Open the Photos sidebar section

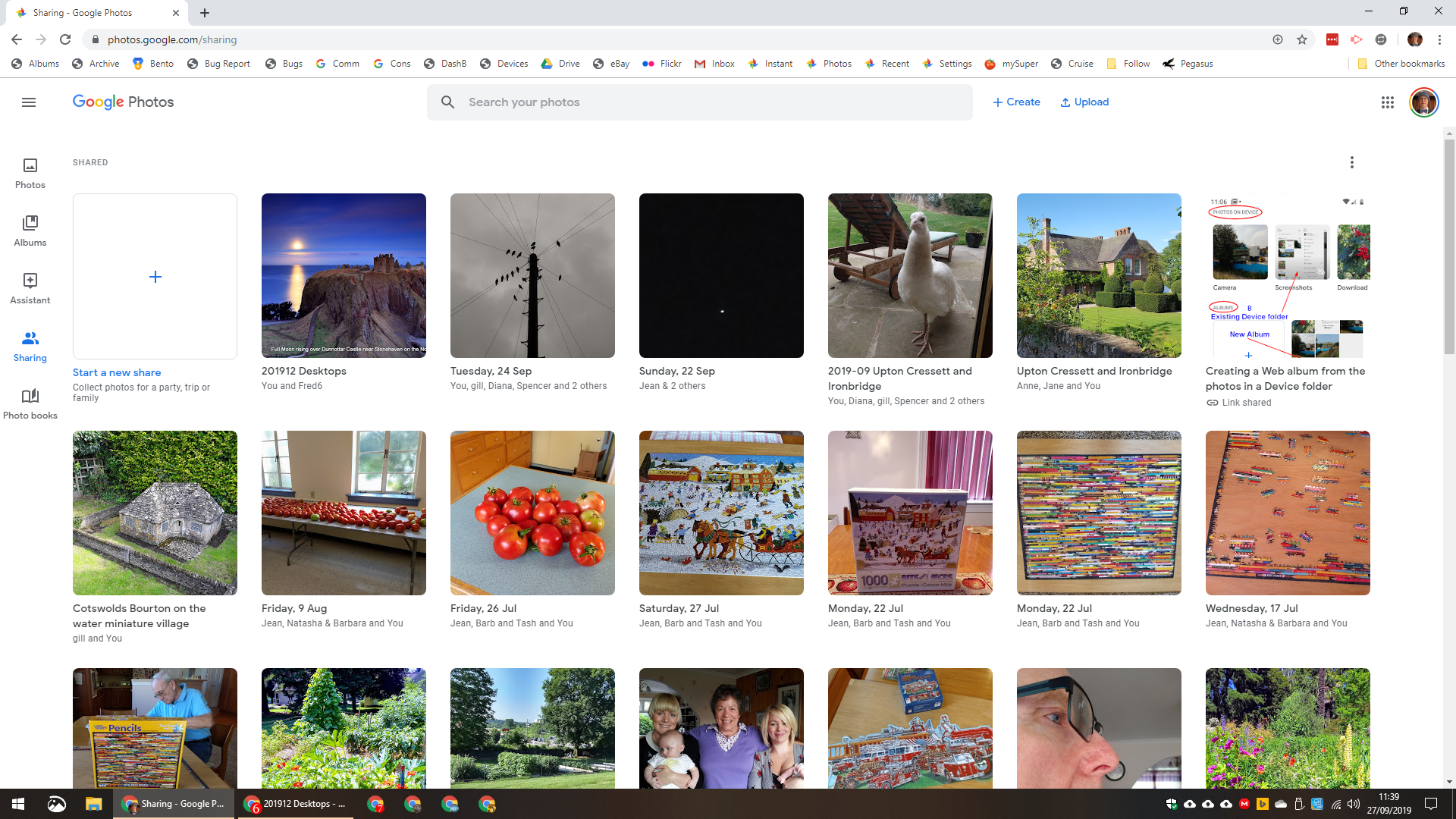(30, 173)
